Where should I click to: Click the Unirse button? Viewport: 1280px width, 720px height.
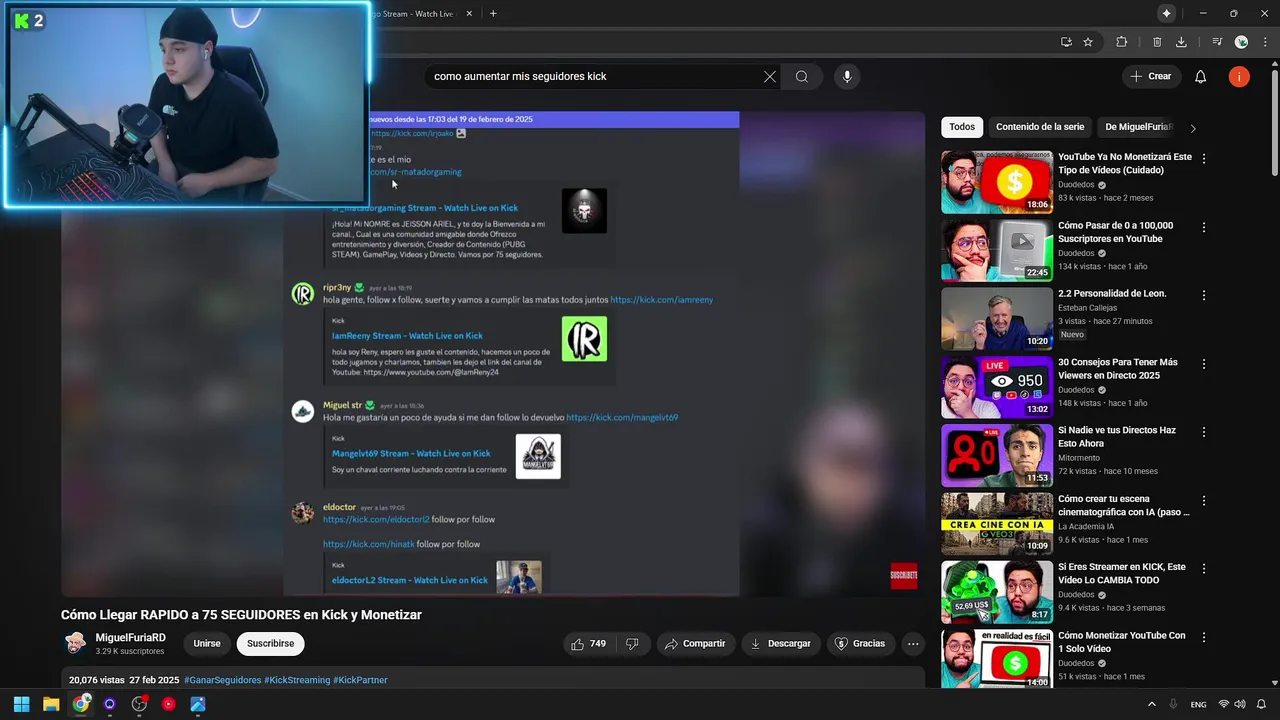(207, 644)
